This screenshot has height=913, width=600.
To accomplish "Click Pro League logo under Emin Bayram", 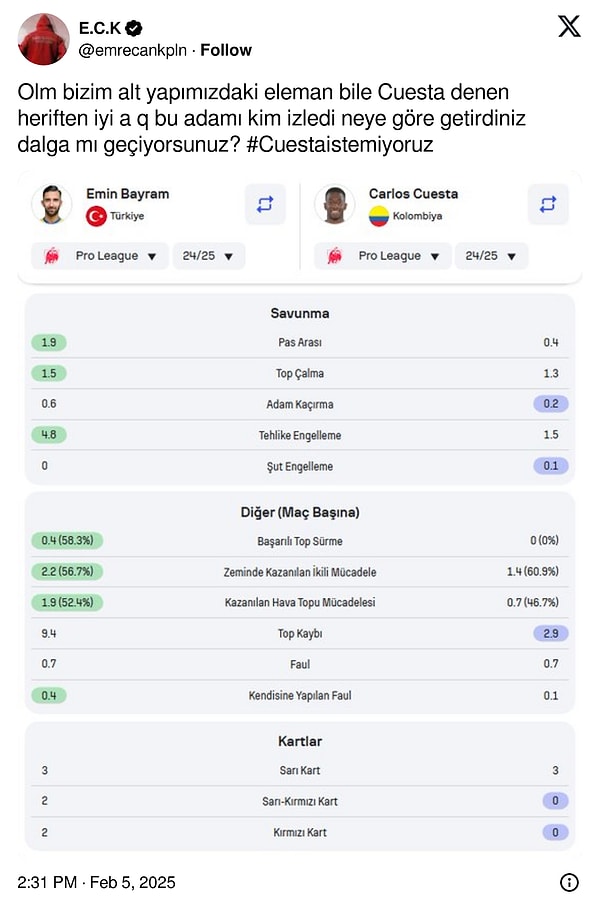I will click(52, 256).
